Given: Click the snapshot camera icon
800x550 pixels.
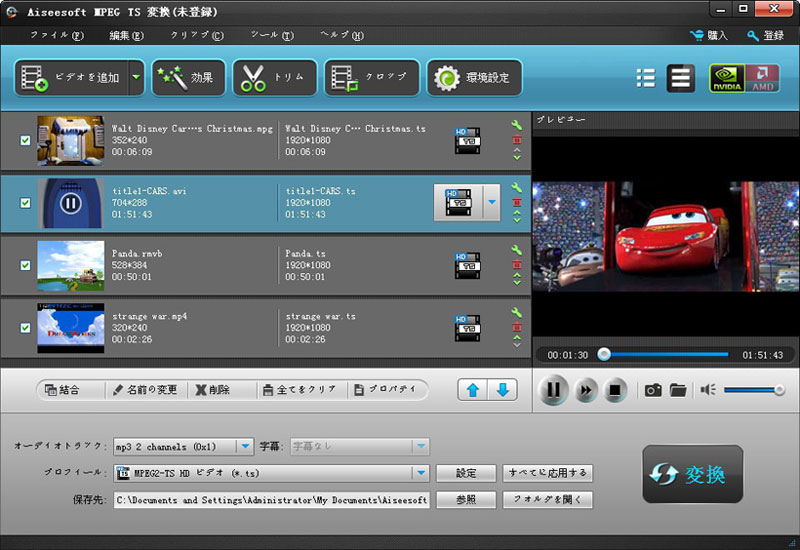Looking at the screenshot, I should pos(653,390).
